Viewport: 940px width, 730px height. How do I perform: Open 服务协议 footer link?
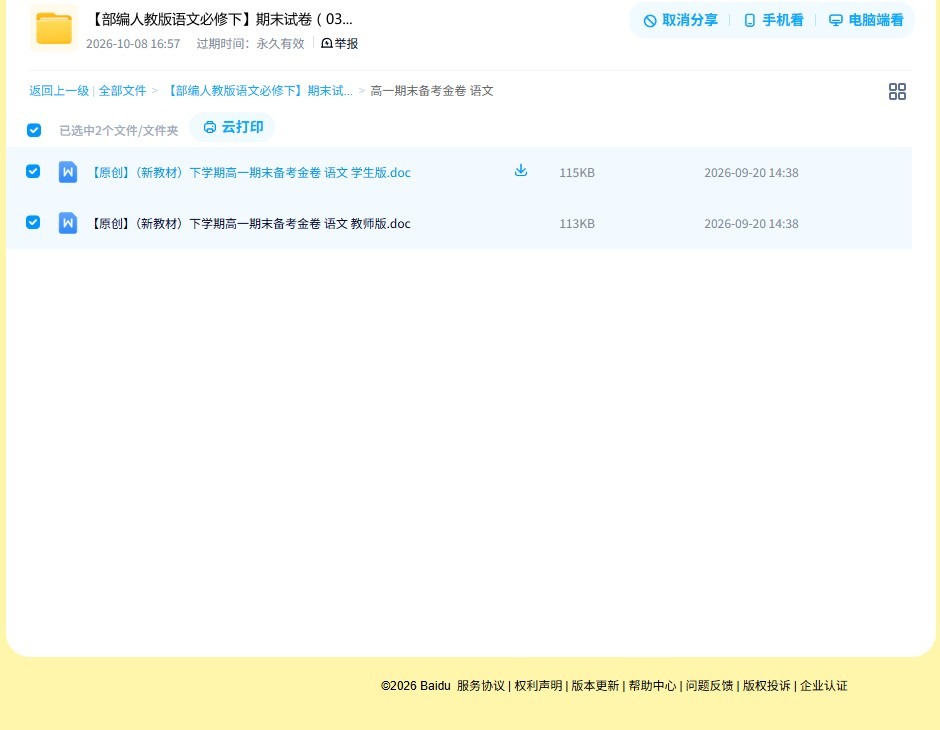point(481,686)
